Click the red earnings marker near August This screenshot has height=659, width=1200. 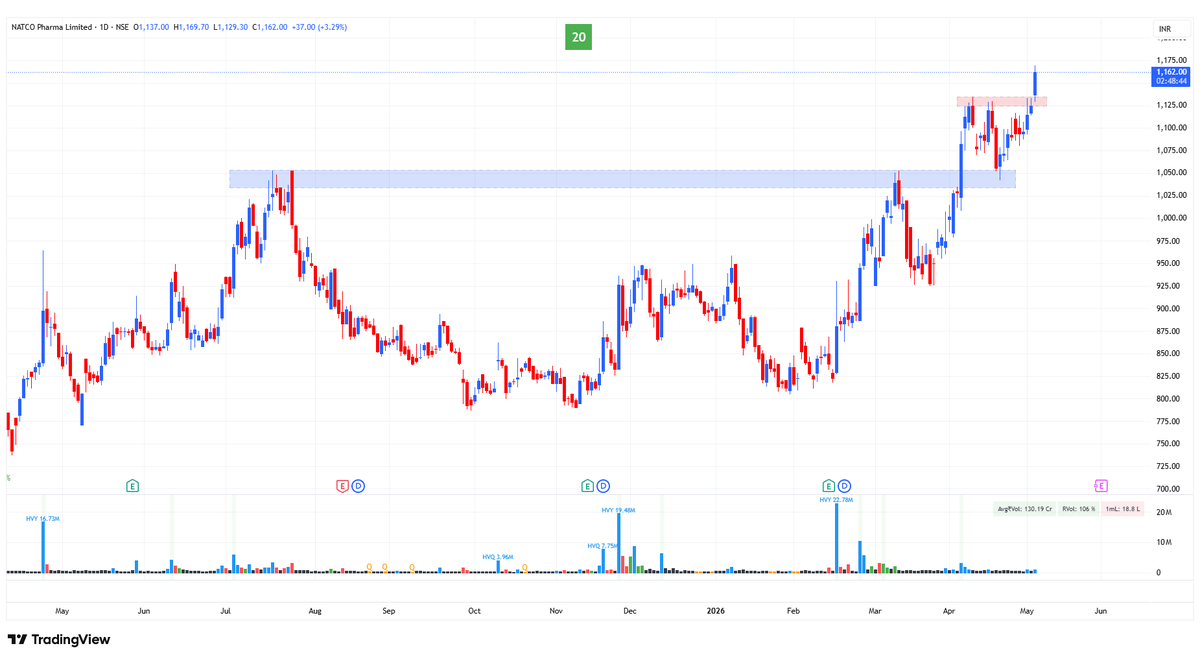tap(342, 486)
